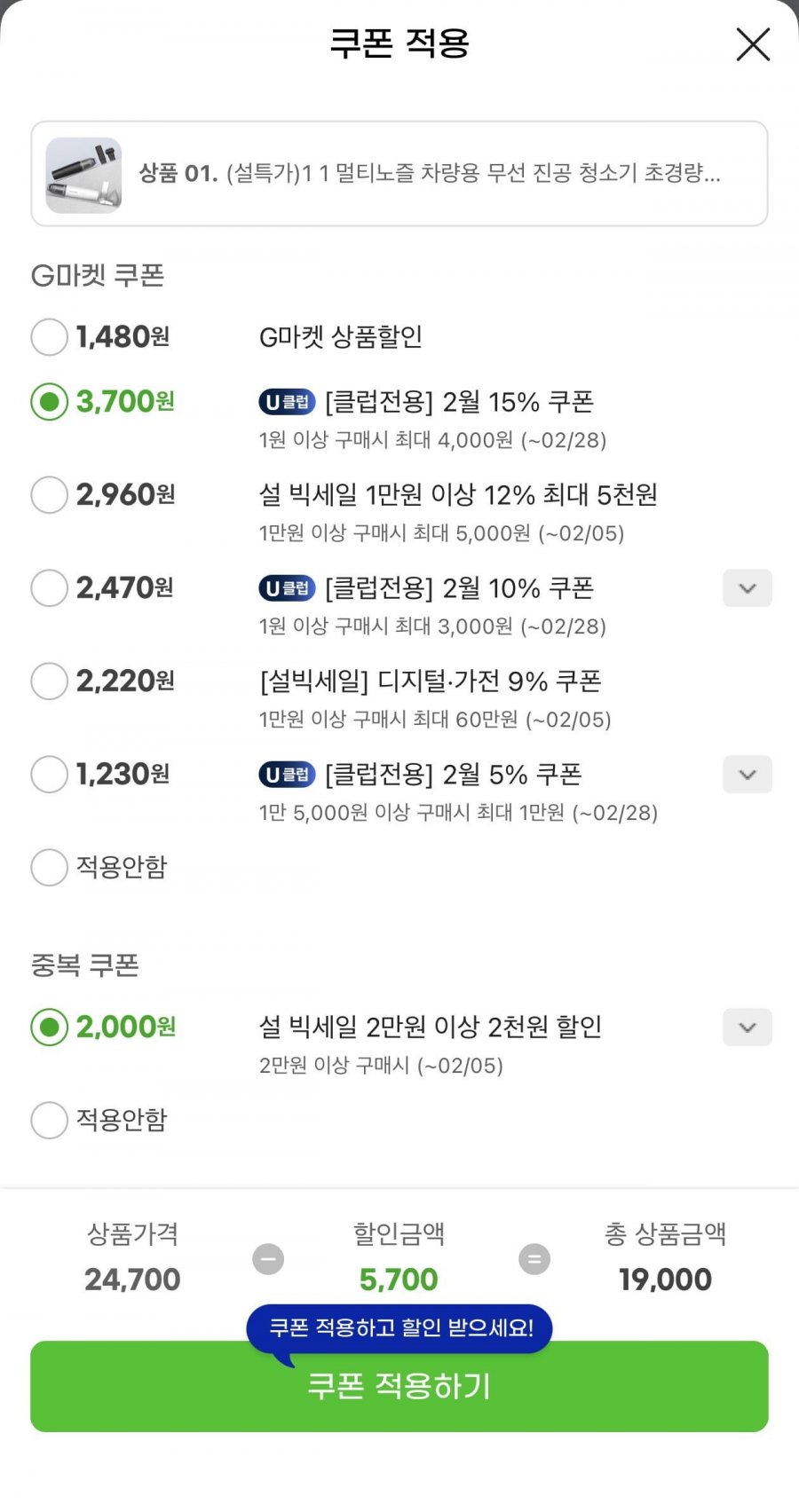Tap the minus icon beside 할인금액
The height and width of the screenshot is (1512, 799).
coord(268,1259)
